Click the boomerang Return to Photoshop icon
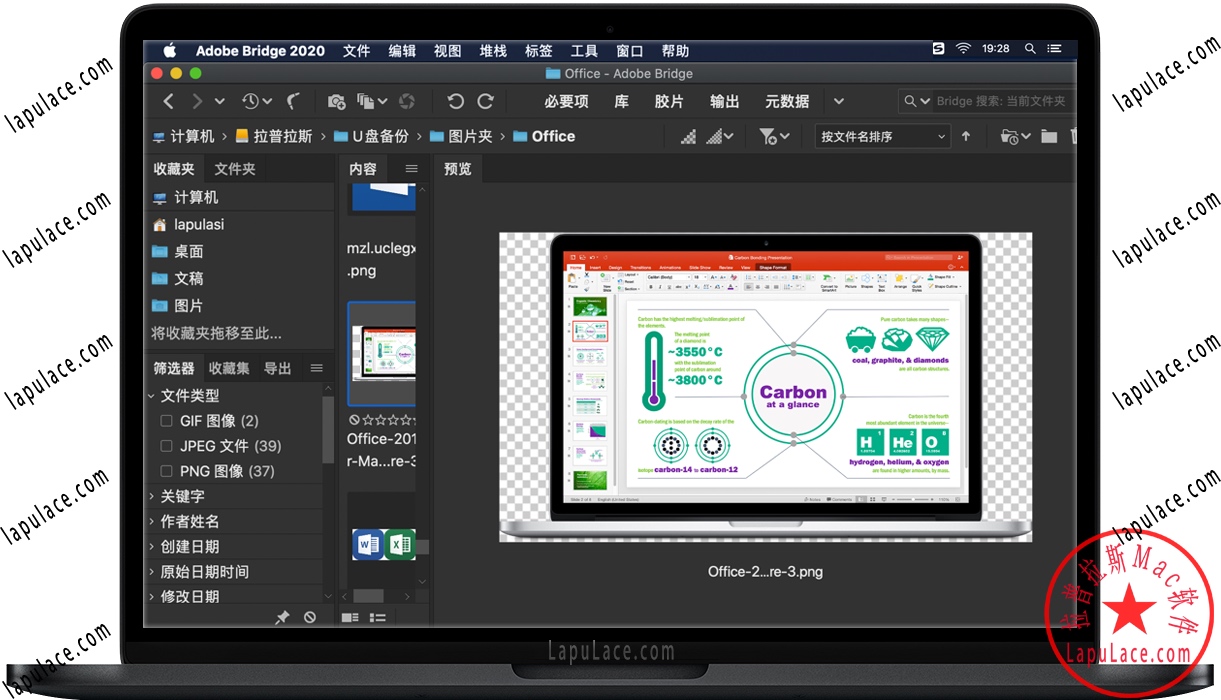1221x700 pixels. tap(293, 101)
